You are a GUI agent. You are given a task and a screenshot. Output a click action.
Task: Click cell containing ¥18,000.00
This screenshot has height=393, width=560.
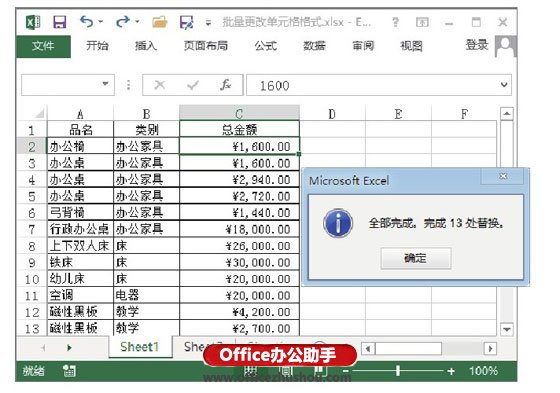[239, 229]
